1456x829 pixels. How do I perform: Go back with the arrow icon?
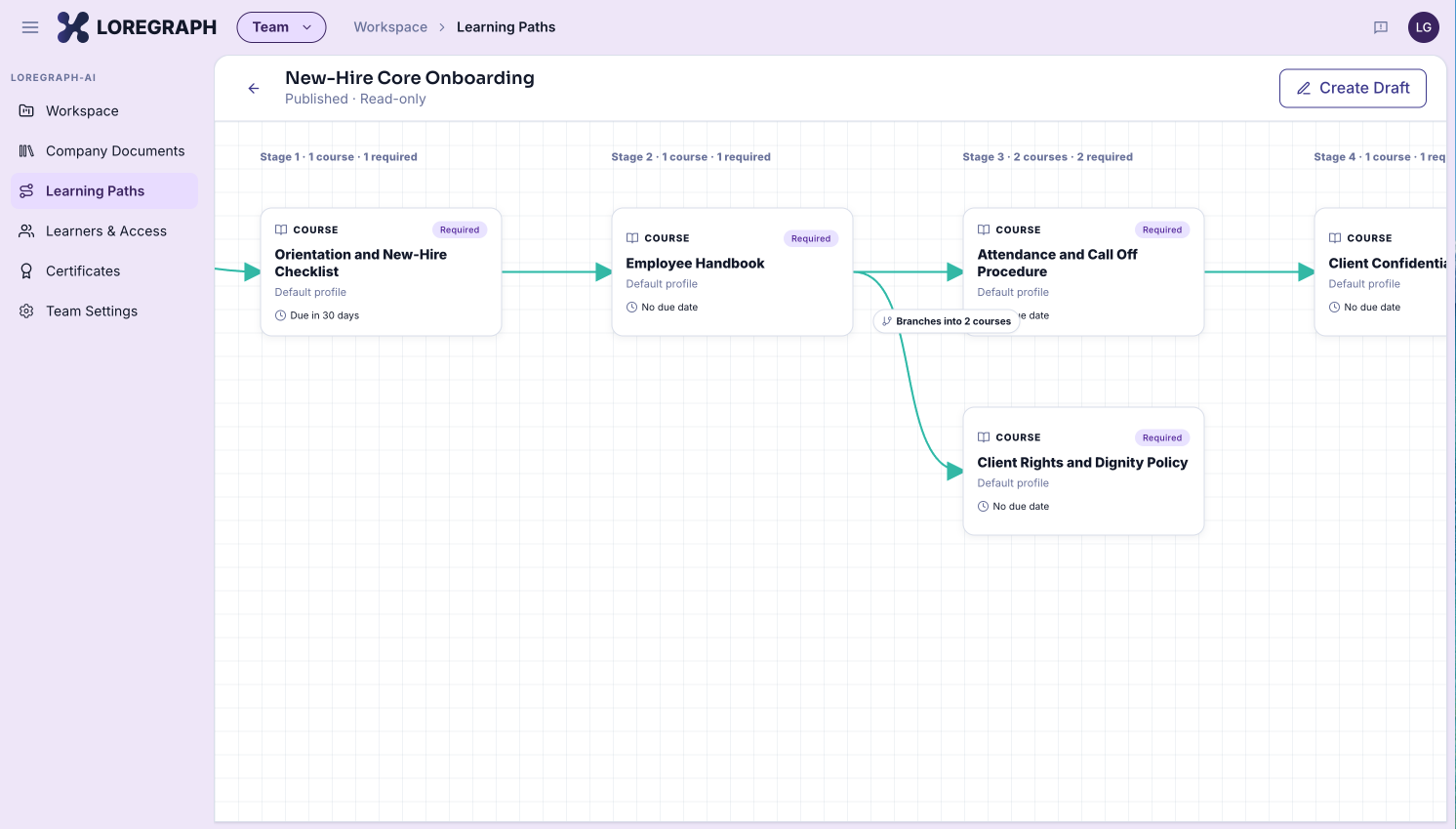(254, 88)
